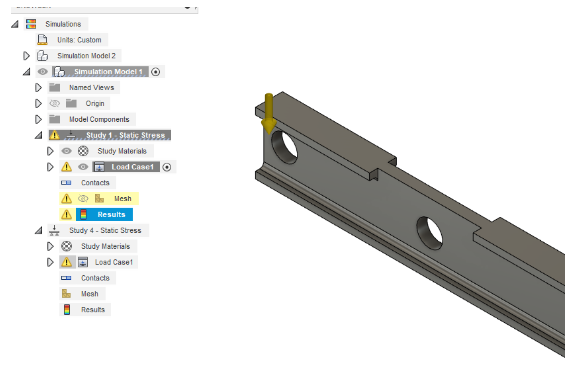Toggle visibility of Simulation Model 1
This screenshot has width=567, height=365.
pos(43,72)
